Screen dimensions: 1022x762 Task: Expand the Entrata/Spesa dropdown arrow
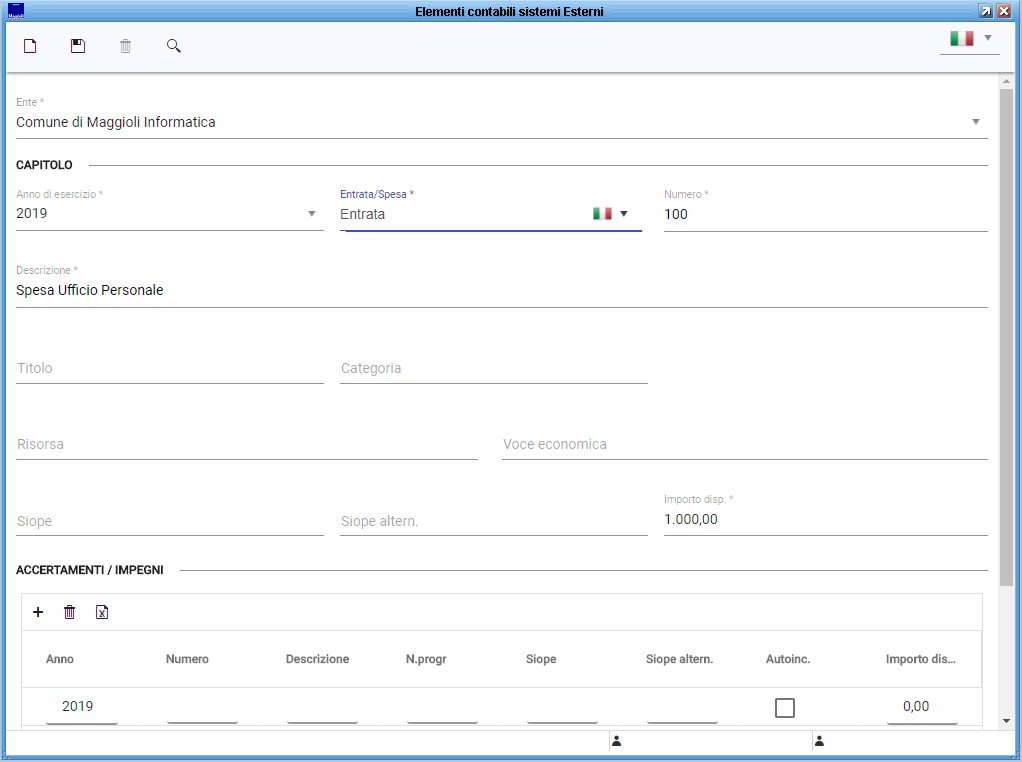coord(624,213)
